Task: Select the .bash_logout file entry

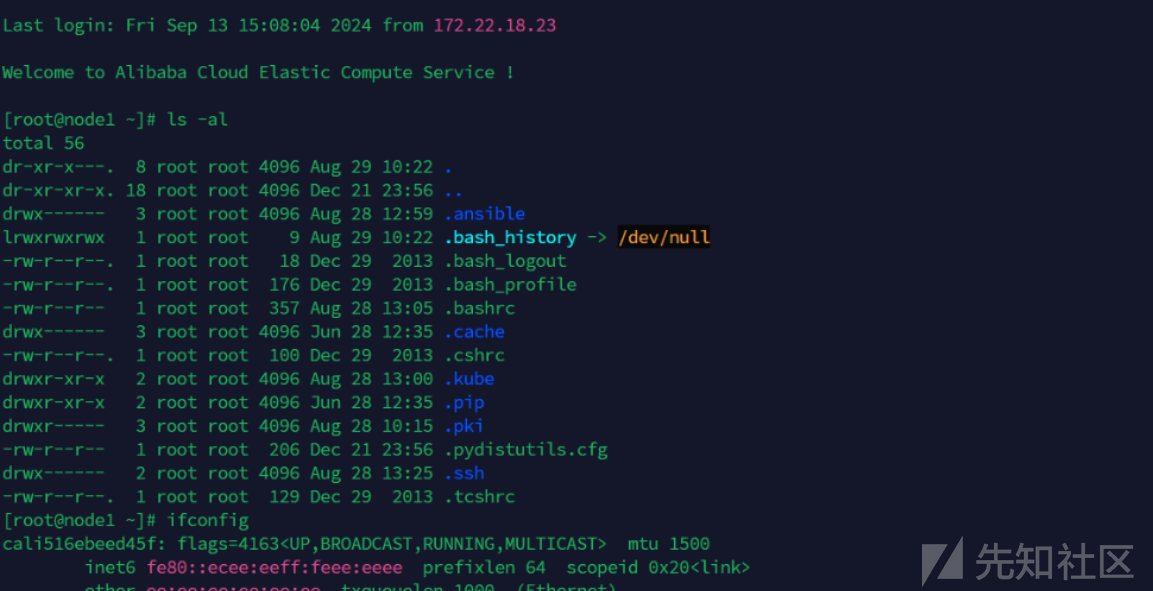Action: [505, 261]
